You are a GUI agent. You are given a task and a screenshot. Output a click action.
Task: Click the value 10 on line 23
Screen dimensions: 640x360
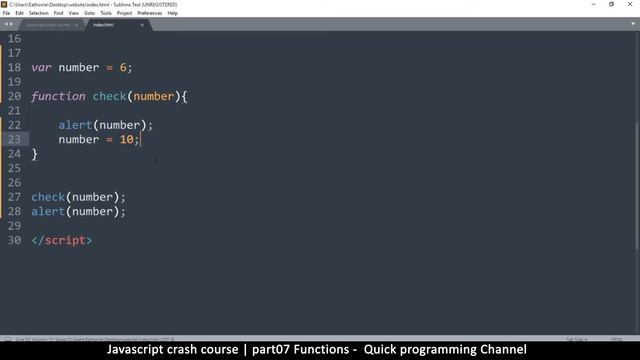tap(127, 140)
